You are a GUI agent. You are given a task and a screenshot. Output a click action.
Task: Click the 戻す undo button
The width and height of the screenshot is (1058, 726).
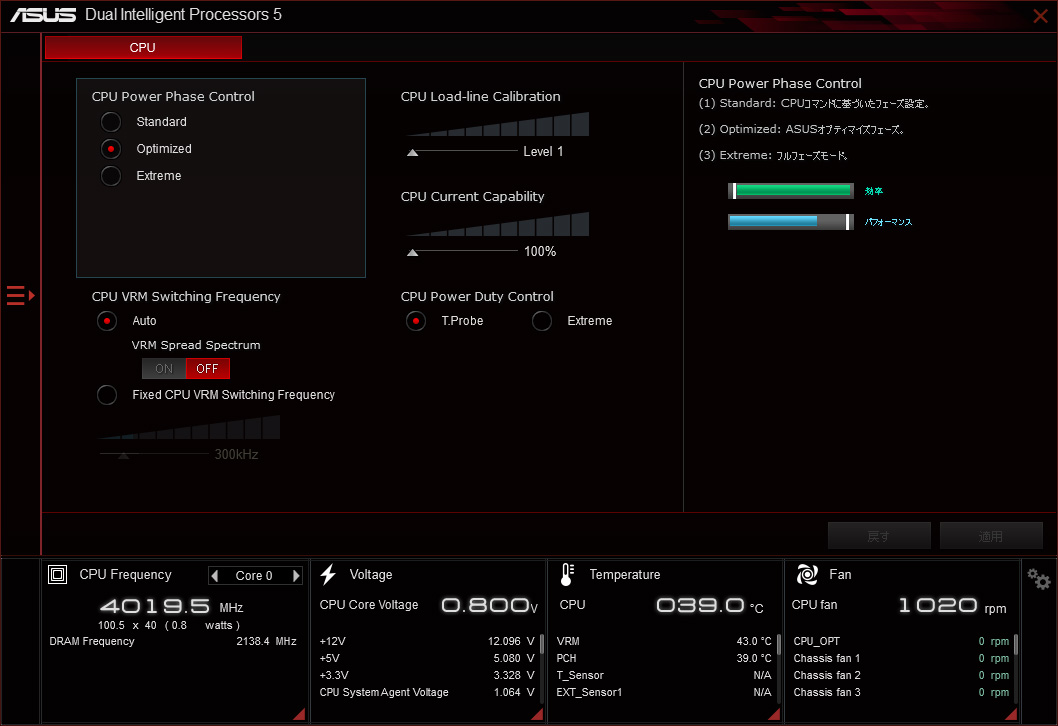[879, 536]
